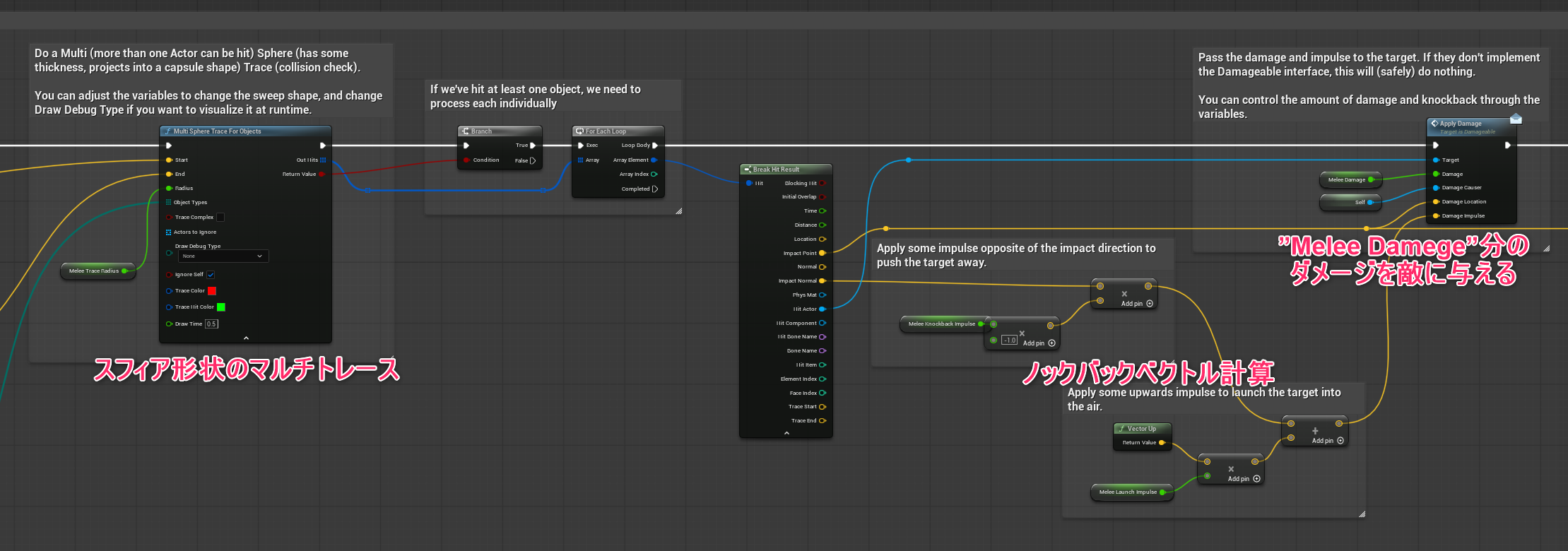The image size is (1568, 551).
Task: Click the Impact Point output pin
Action: [x=822, y=253]
